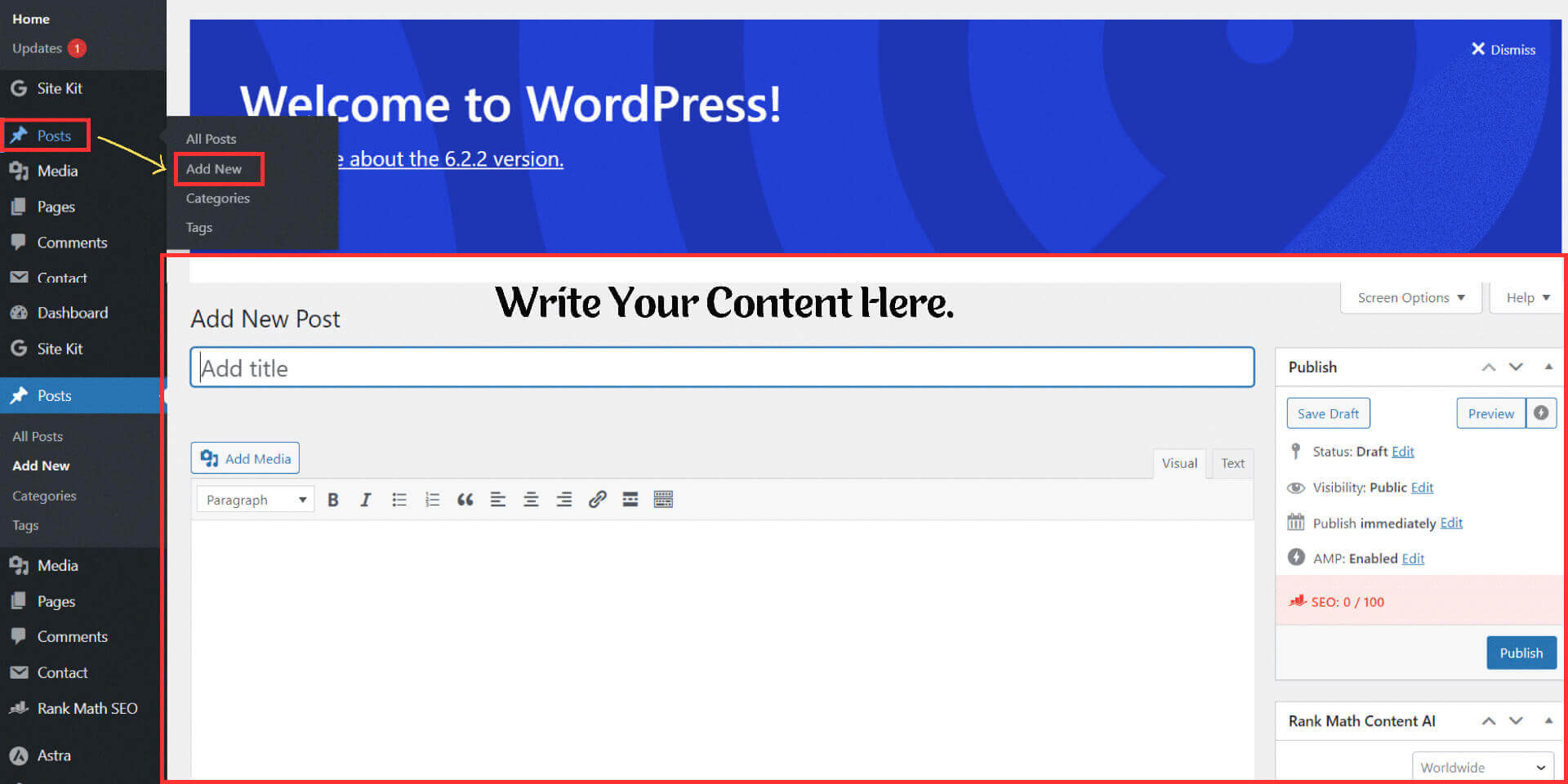Switch to the Text editor tab
The width and height of the screenshot is (1568, 784).
tap(1232, 463)
